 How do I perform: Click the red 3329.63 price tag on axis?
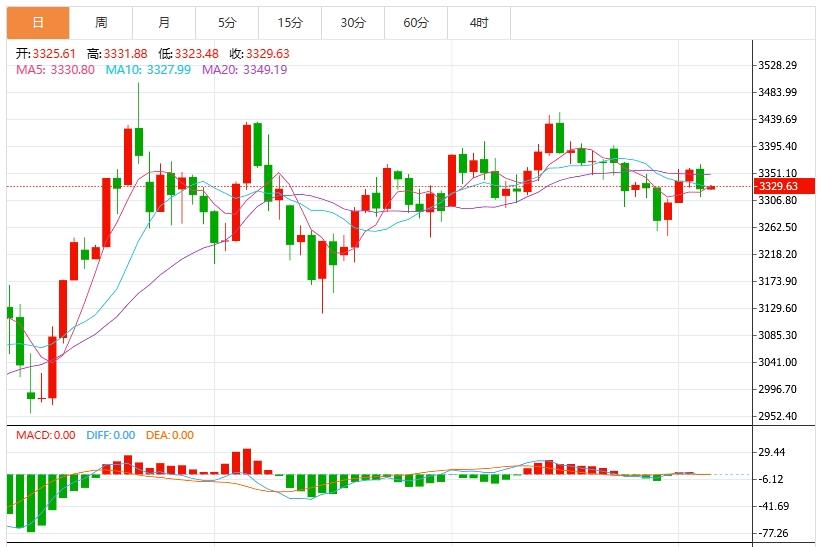coord(778,186)
